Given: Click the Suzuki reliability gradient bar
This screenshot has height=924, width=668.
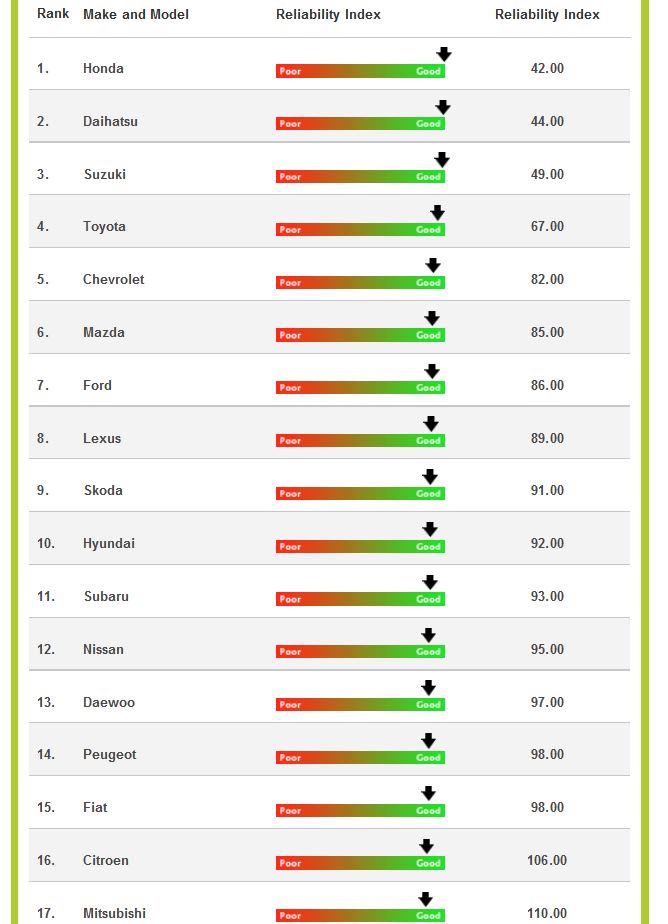Looking at the screenshot, I should [360, 177].
